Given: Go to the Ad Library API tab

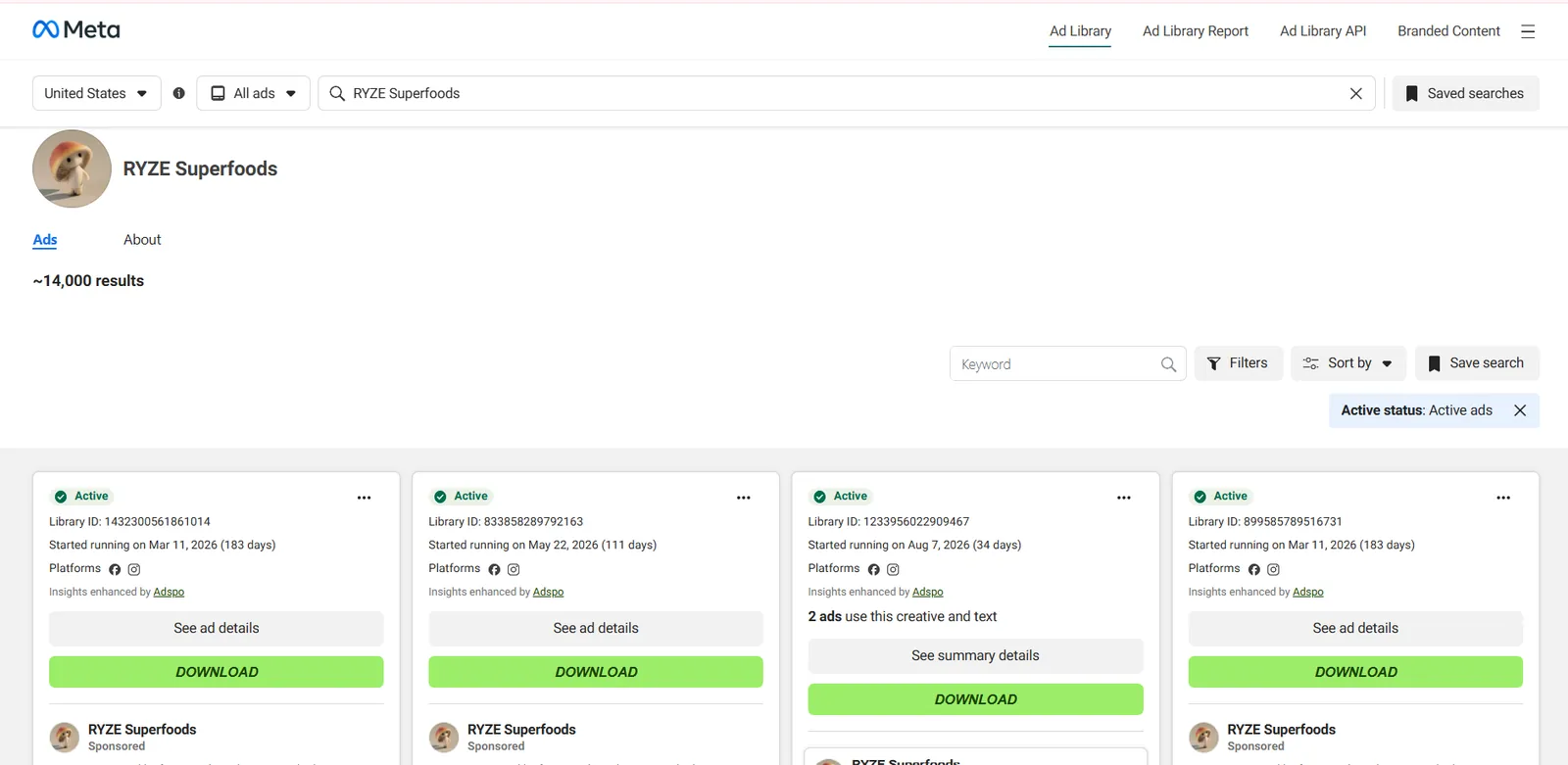Looking at the screenshot, I should (1323, 31).
